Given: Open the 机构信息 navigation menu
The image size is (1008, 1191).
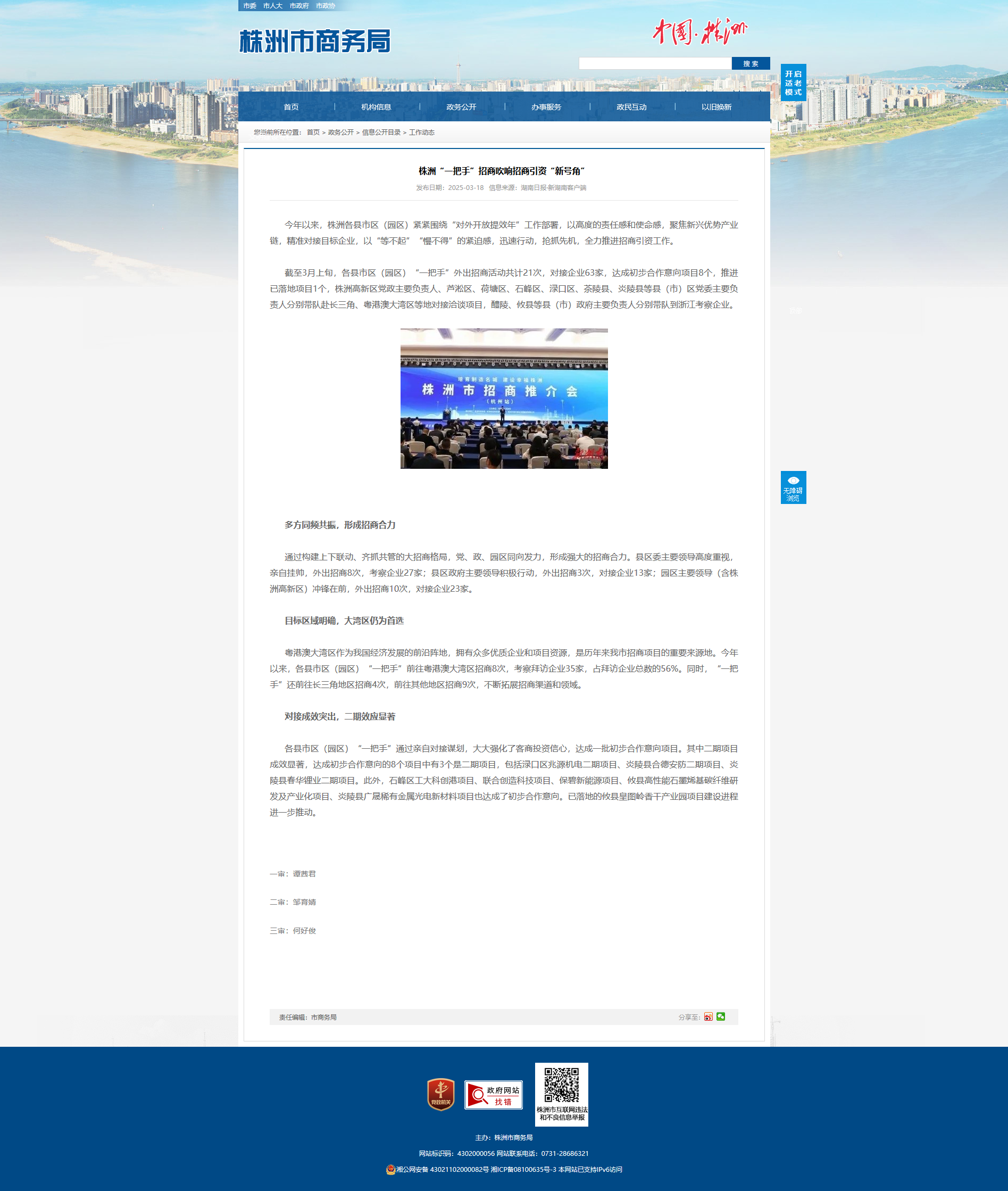Looking at the screenshot, I should (376, 107).
